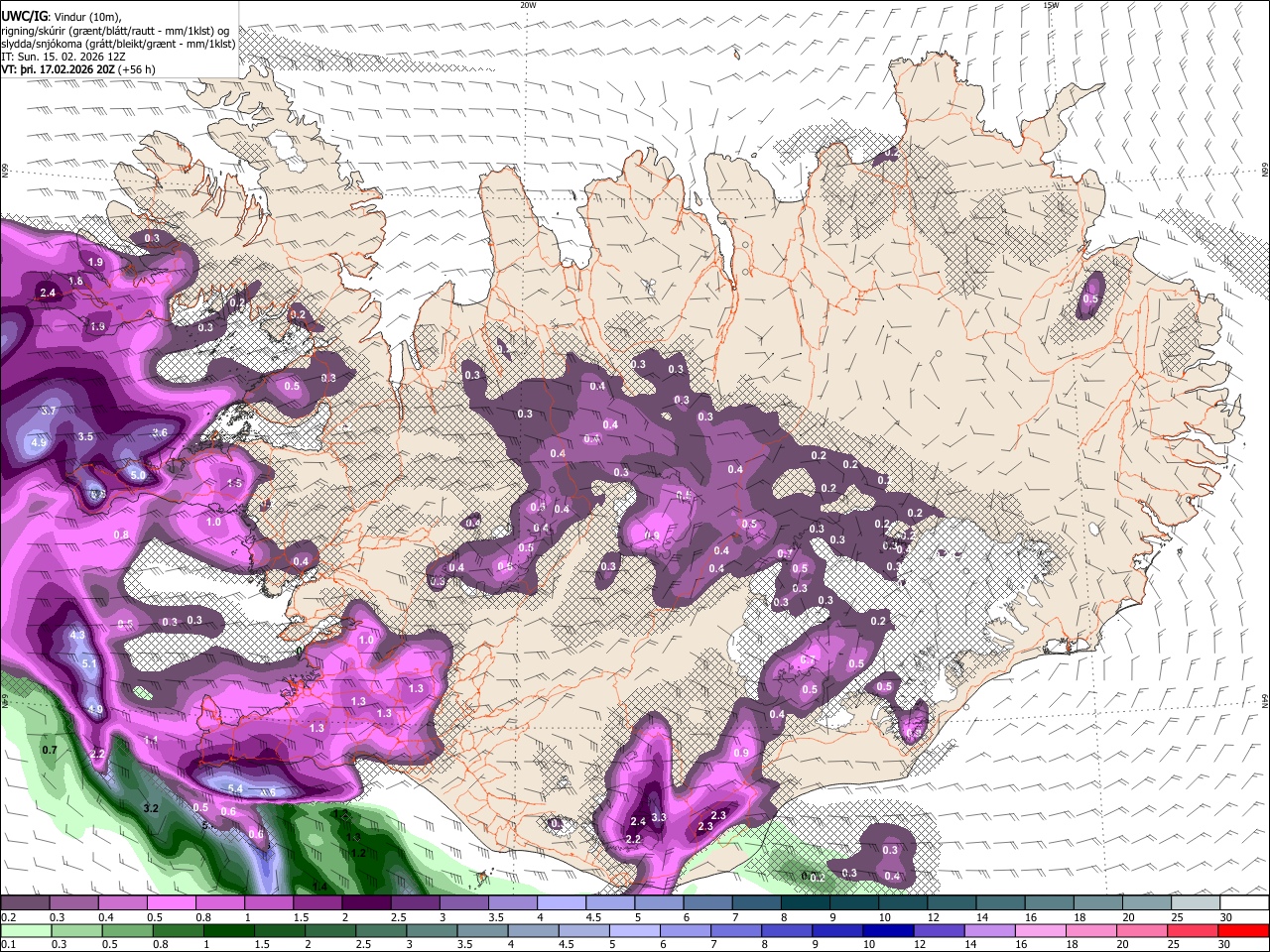Pick the white 30 swatch in snow legend
This screenshot has height=952, width=1270.
1244,903
